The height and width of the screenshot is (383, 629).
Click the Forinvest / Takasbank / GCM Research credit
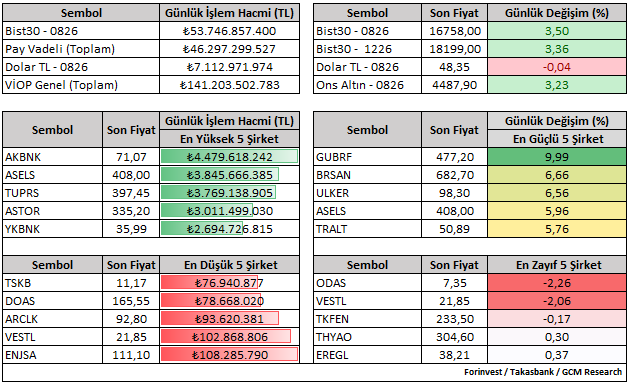(543, 372)
